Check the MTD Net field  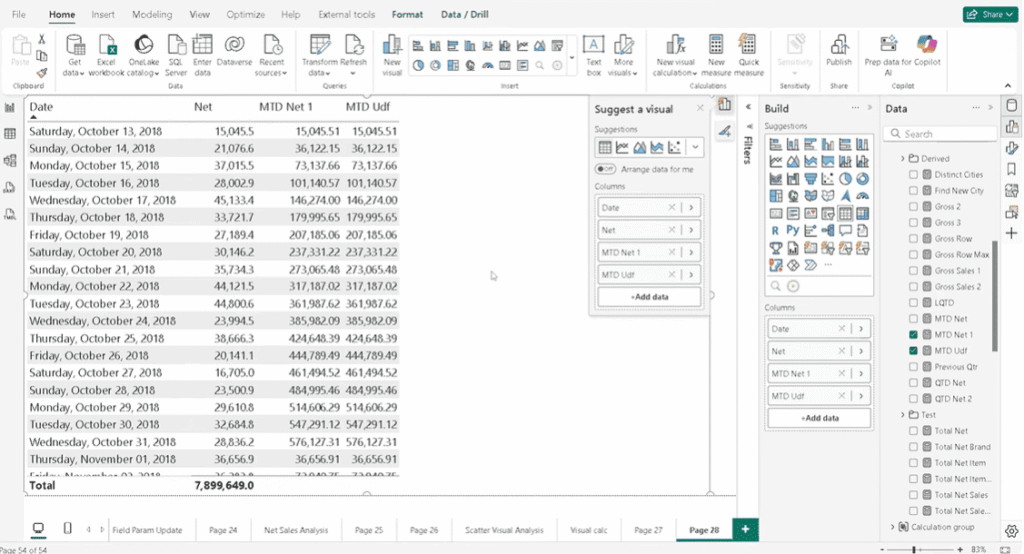913,319
